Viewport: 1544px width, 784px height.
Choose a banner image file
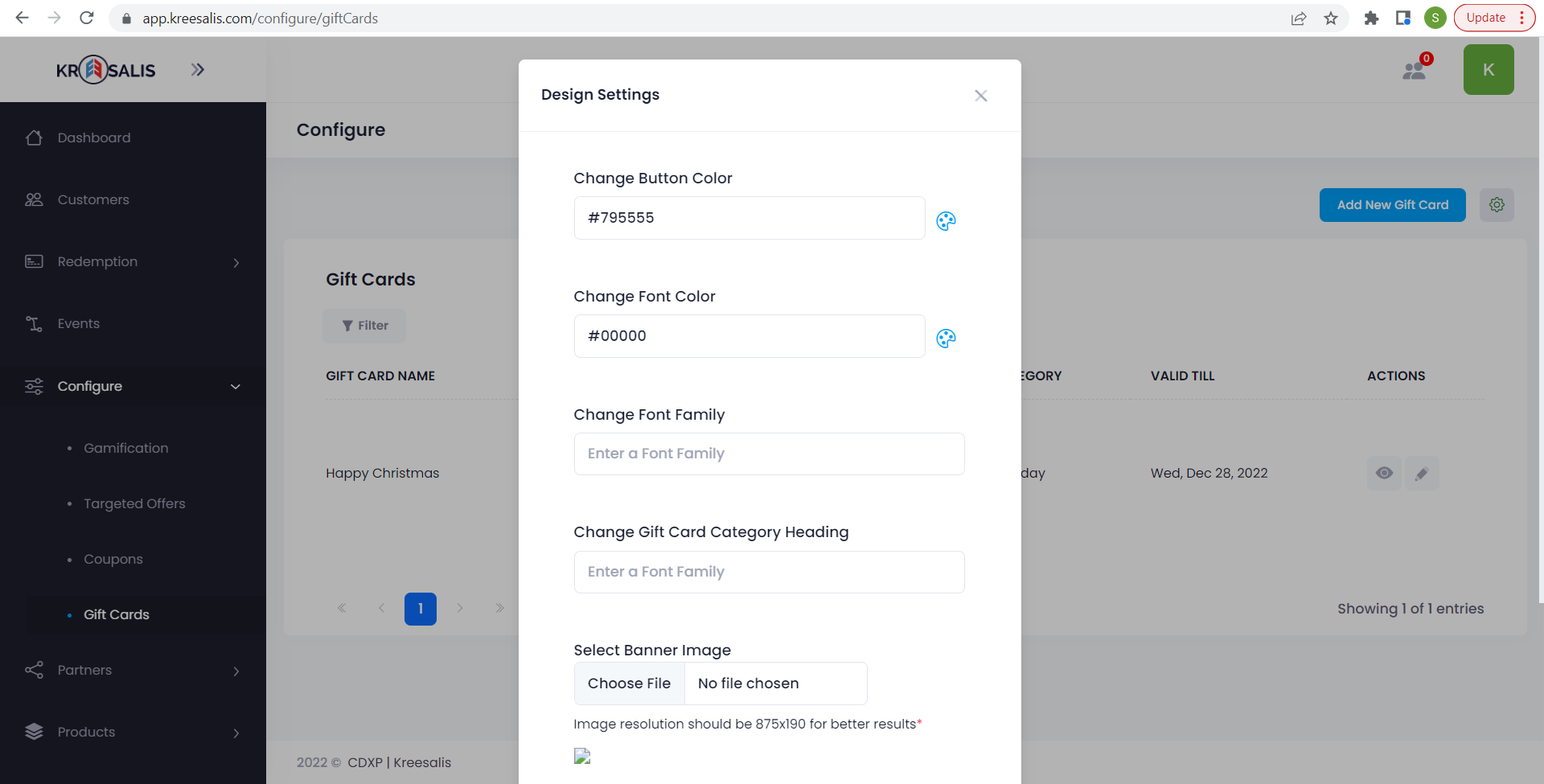point(629,683)
